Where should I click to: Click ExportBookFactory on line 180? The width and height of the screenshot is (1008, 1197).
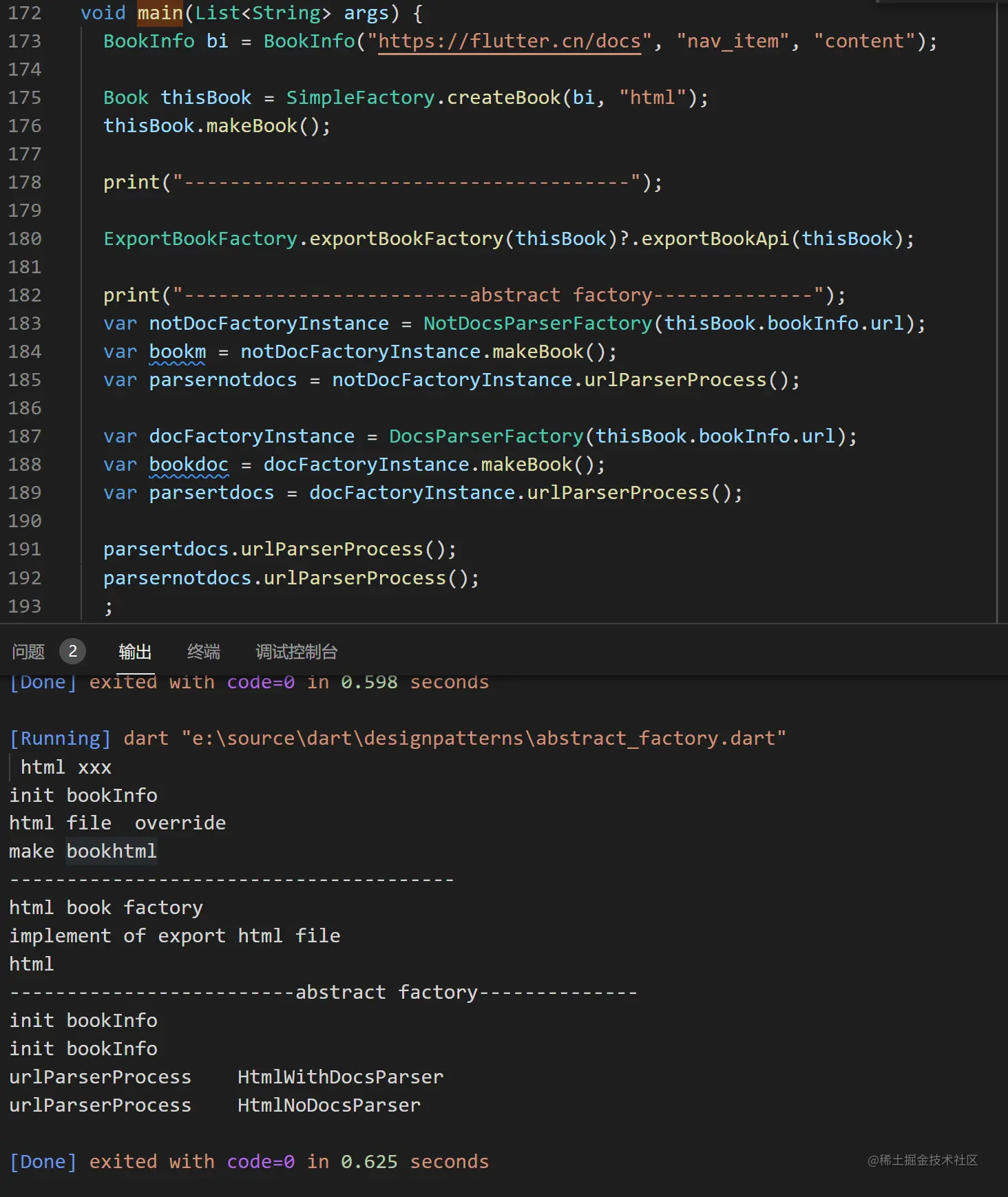(x=200, y=239)
